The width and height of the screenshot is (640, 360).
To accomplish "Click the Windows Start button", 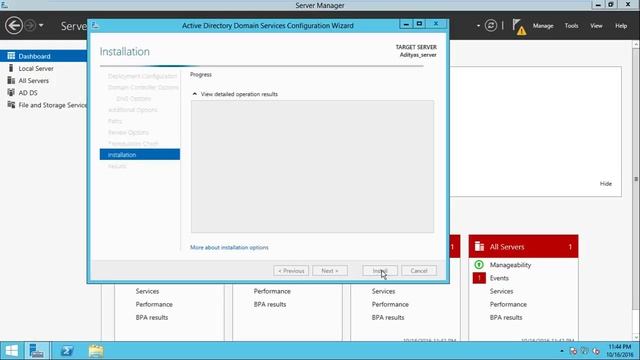I will tap(11, 351).
